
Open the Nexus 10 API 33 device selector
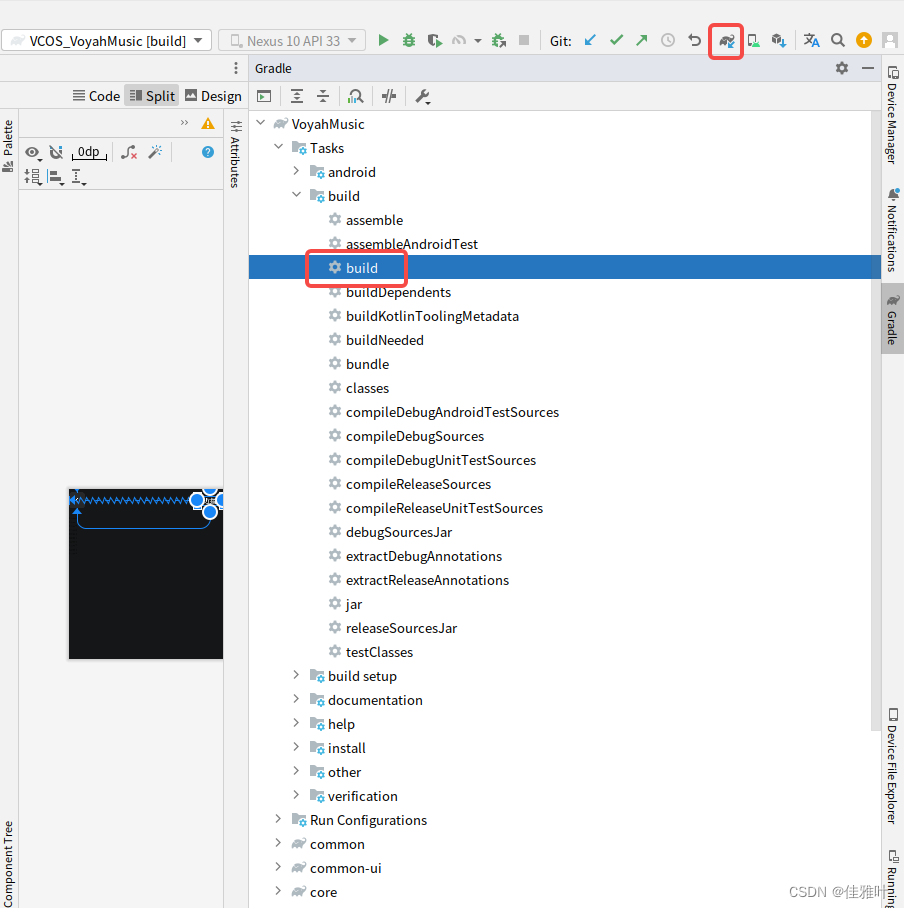pos(291,40)
